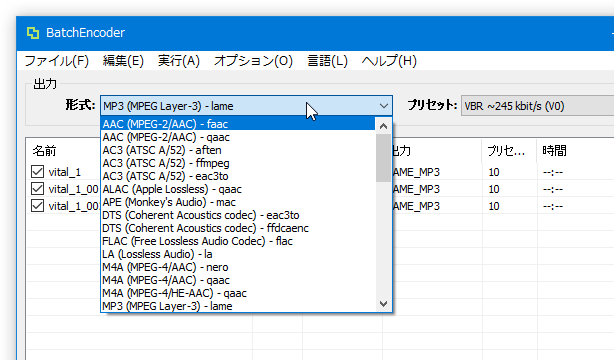Choose M4A (MPEG-4/HE-AAC) - qaac

coord(238,293)
